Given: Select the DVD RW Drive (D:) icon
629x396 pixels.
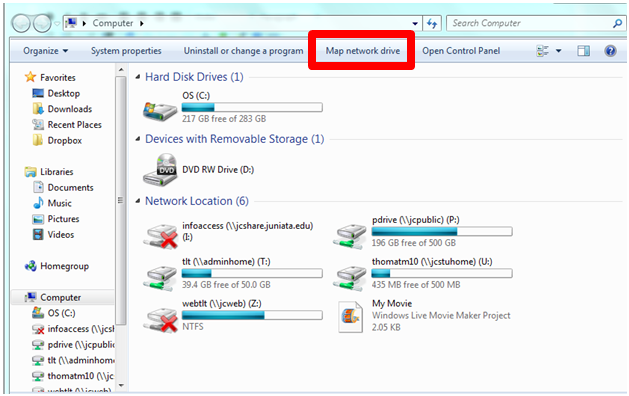Looking at the screenshot, I should coord(160,170).
